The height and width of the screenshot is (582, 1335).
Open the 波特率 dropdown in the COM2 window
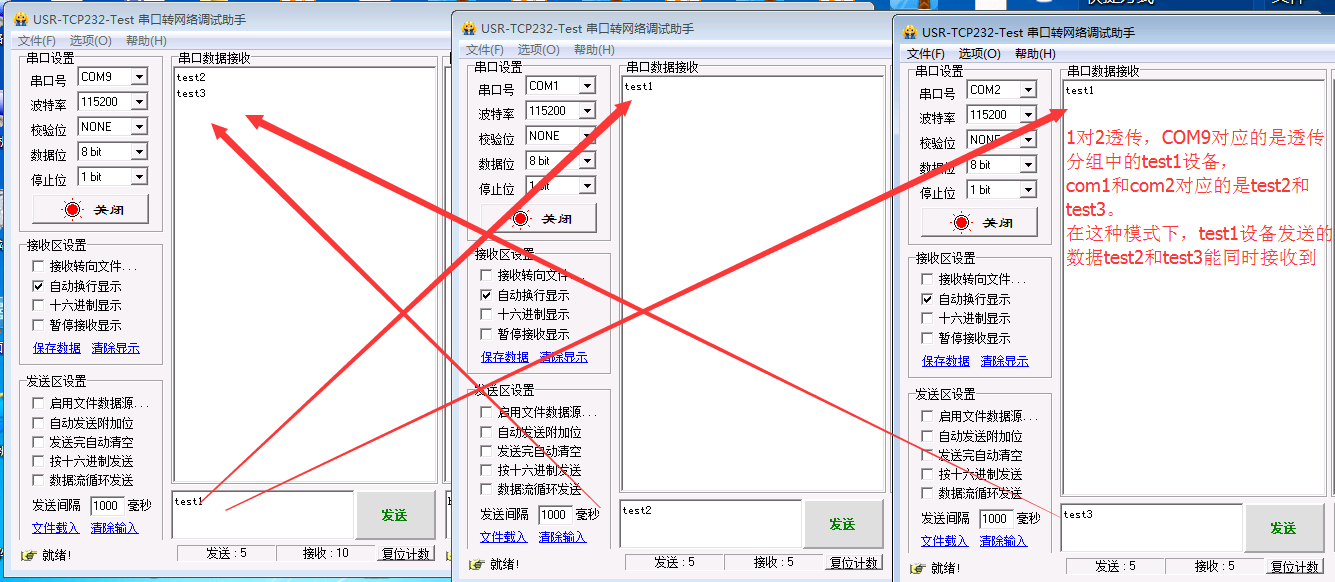(1028, 115)
